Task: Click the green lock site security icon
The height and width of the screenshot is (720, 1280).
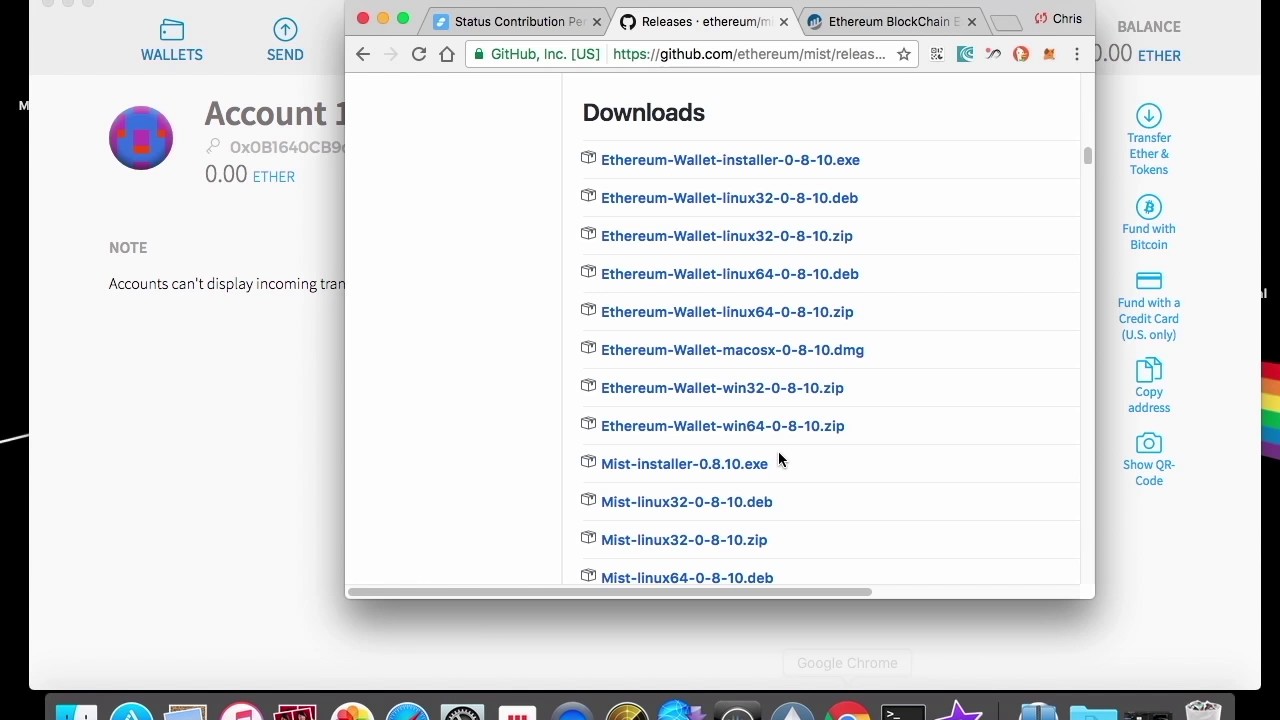Action: click(x=480, y=55)
